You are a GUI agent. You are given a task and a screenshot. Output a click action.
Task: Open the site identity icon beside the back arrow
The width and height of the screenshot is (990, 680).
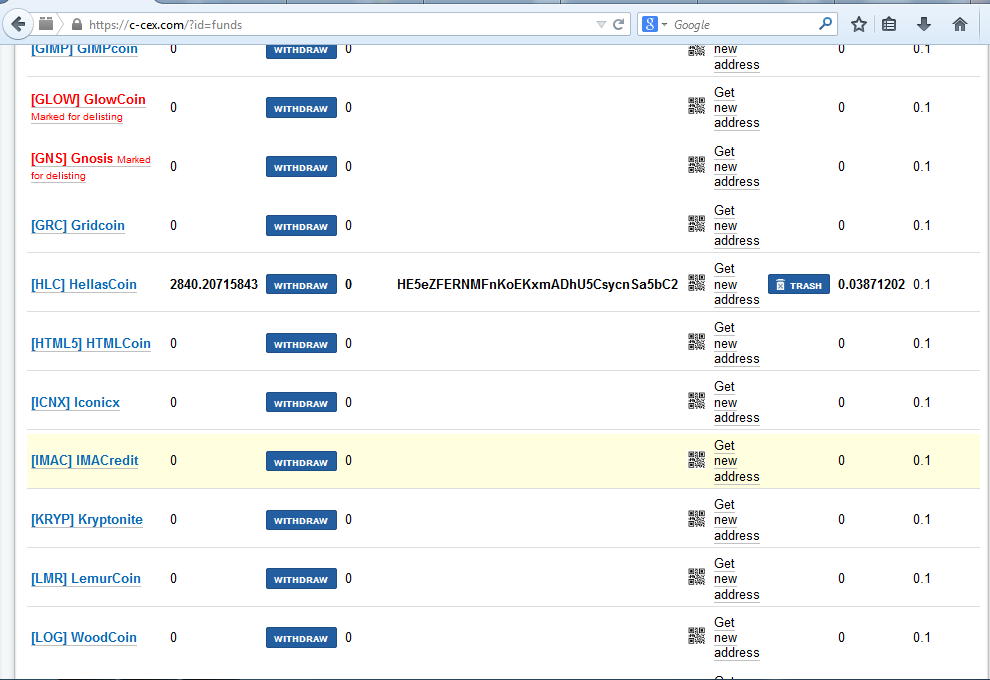click(45, 25)
